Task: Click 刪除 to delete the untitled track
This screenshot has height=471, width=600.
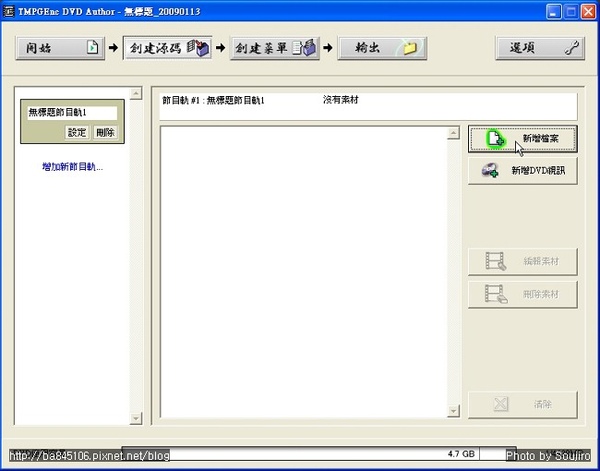Action: pos(105,133)
